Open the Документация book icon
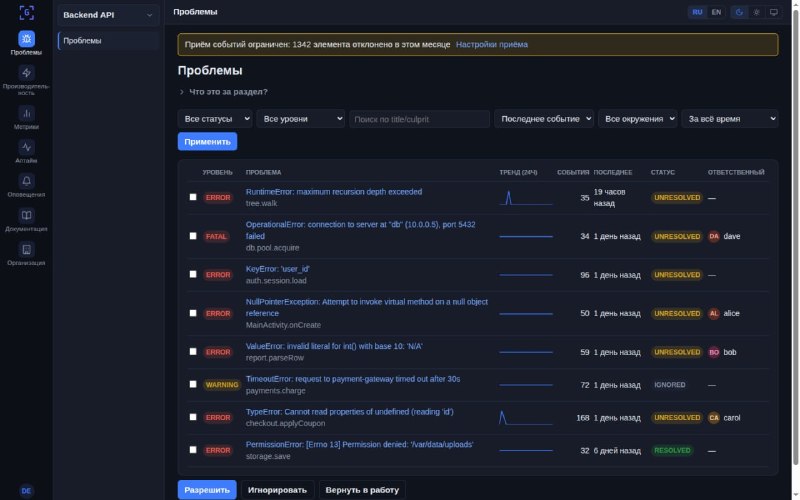The width and height of the screenshot is (800, 500). 27,215
